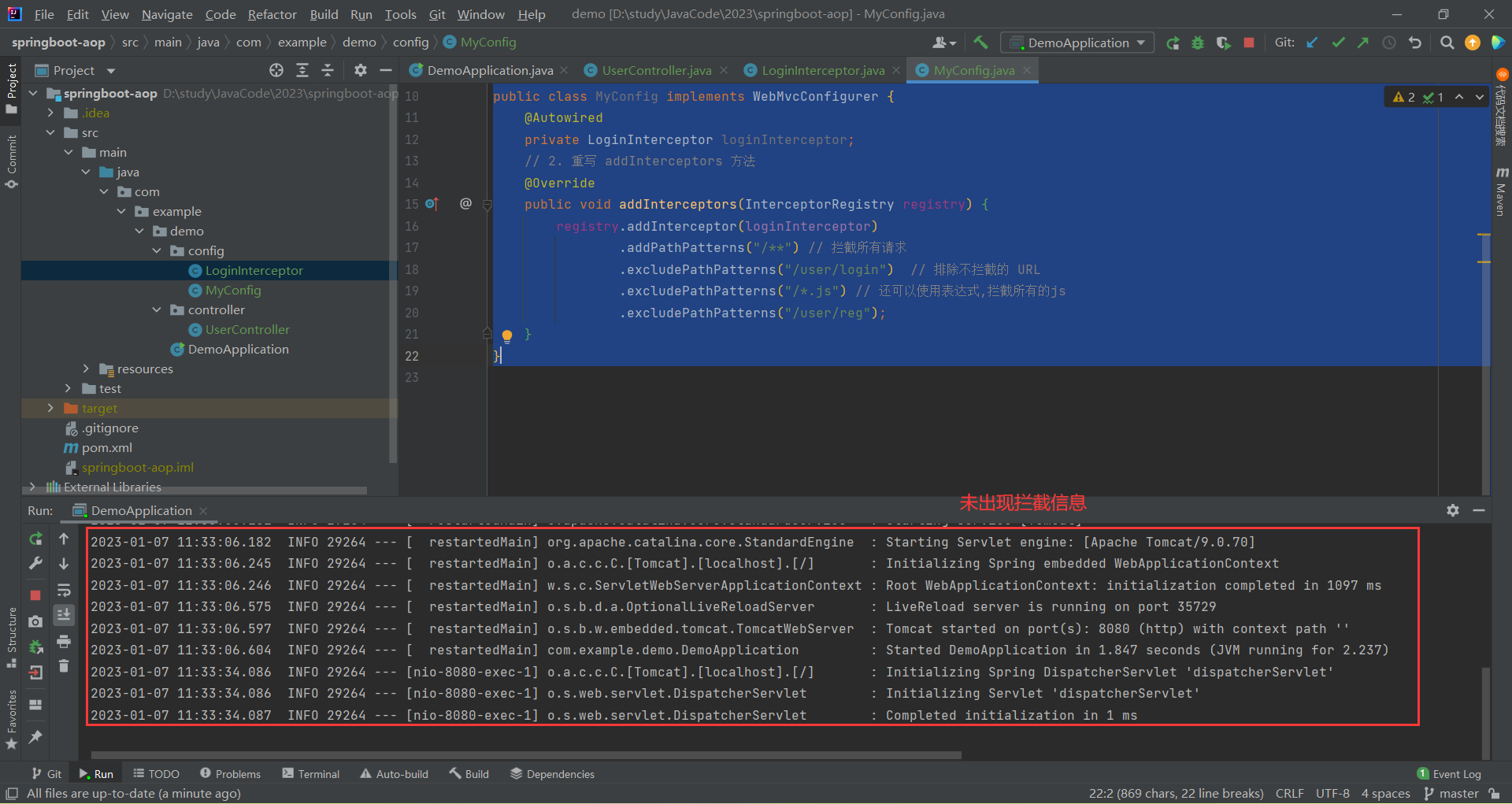
Task: Collapse all in Project panel
Action: (328, 71)
